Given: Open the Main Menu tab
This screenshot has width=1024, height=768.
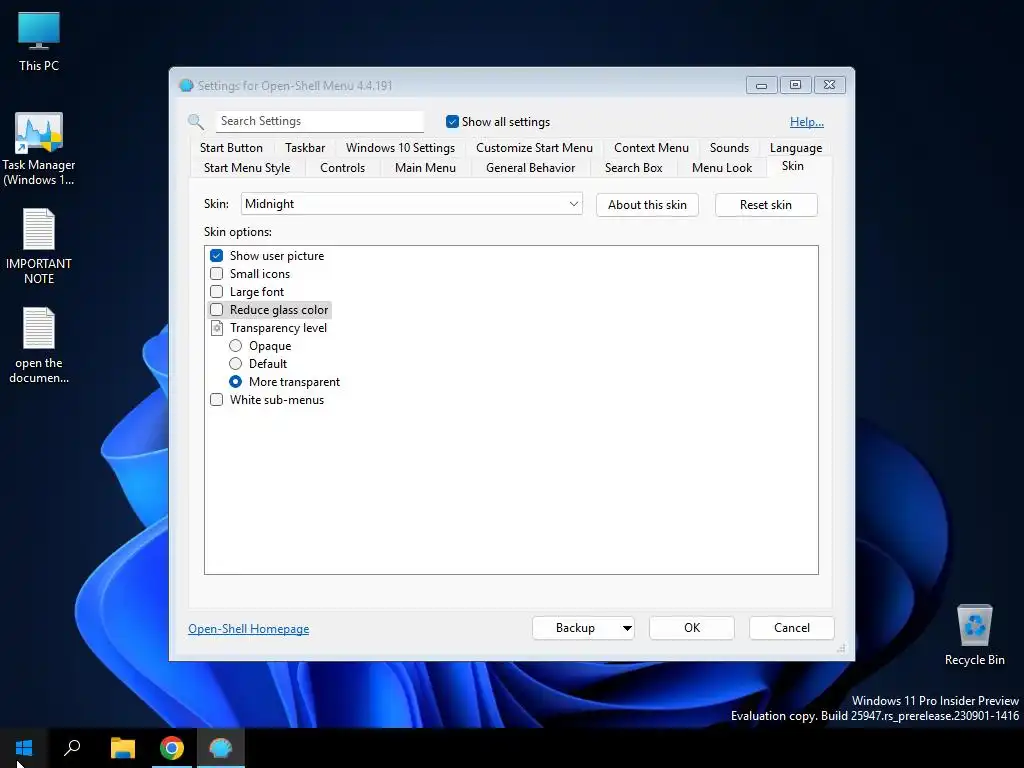Looking at the screenshot, I should [425, 168].
